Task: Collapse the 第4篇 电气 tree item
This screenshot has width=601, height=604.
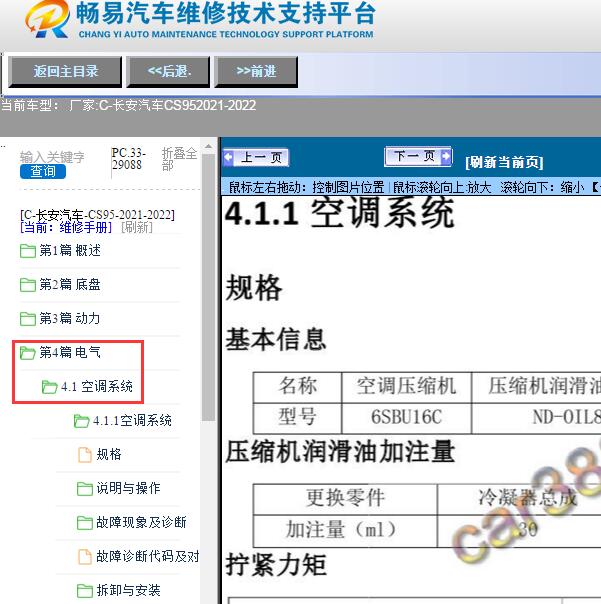Action: [x=70, y=352]
